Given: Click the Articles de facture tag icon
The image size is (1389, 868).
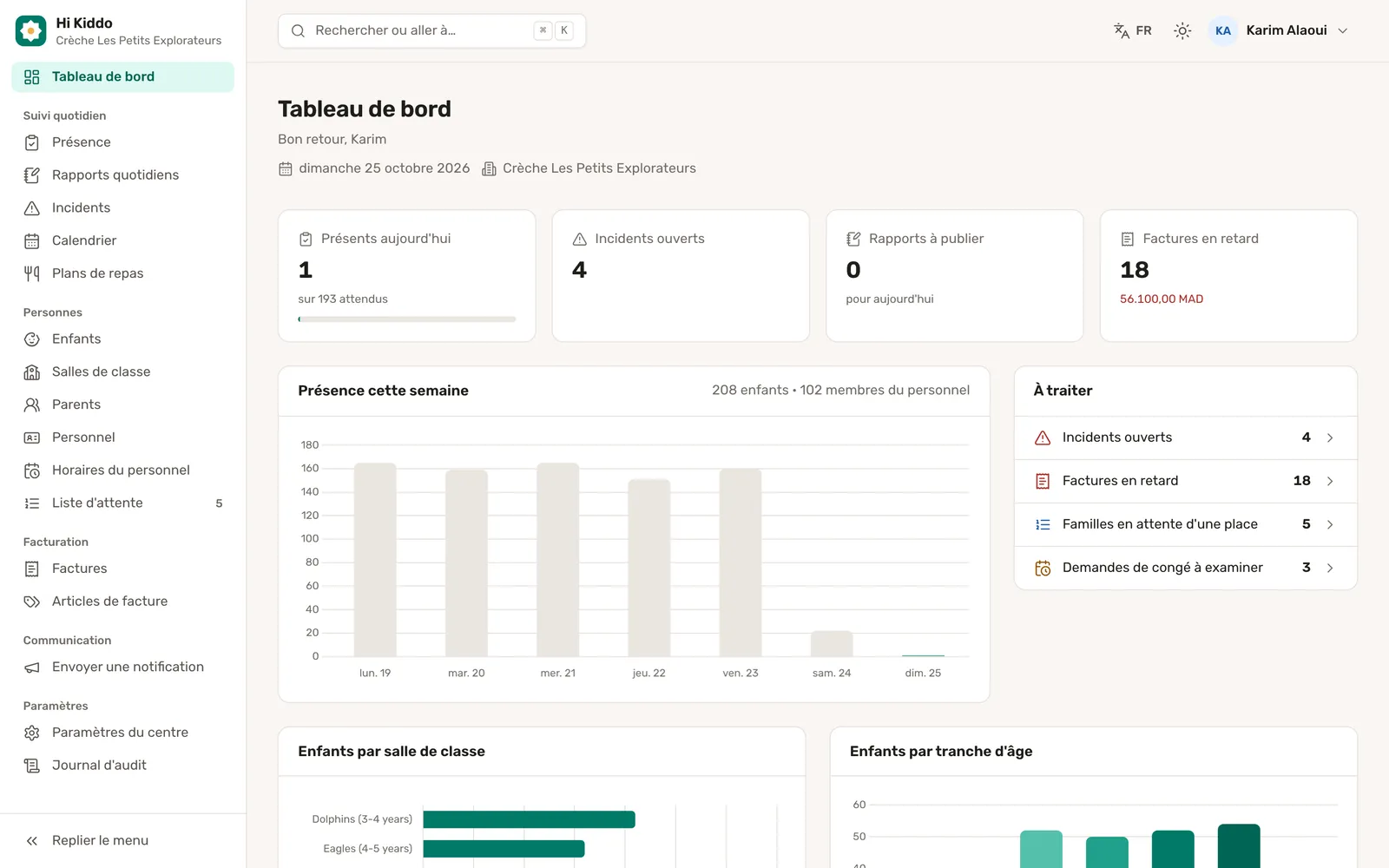Looking at the screenshot, I should (32, 602).
